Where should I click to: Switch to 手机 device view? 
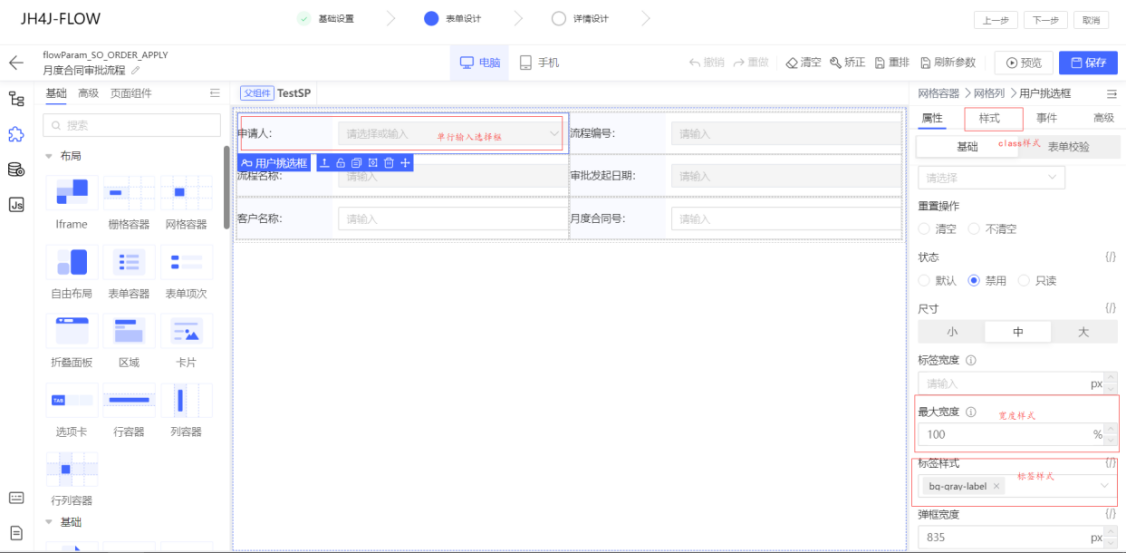point(539,62)
